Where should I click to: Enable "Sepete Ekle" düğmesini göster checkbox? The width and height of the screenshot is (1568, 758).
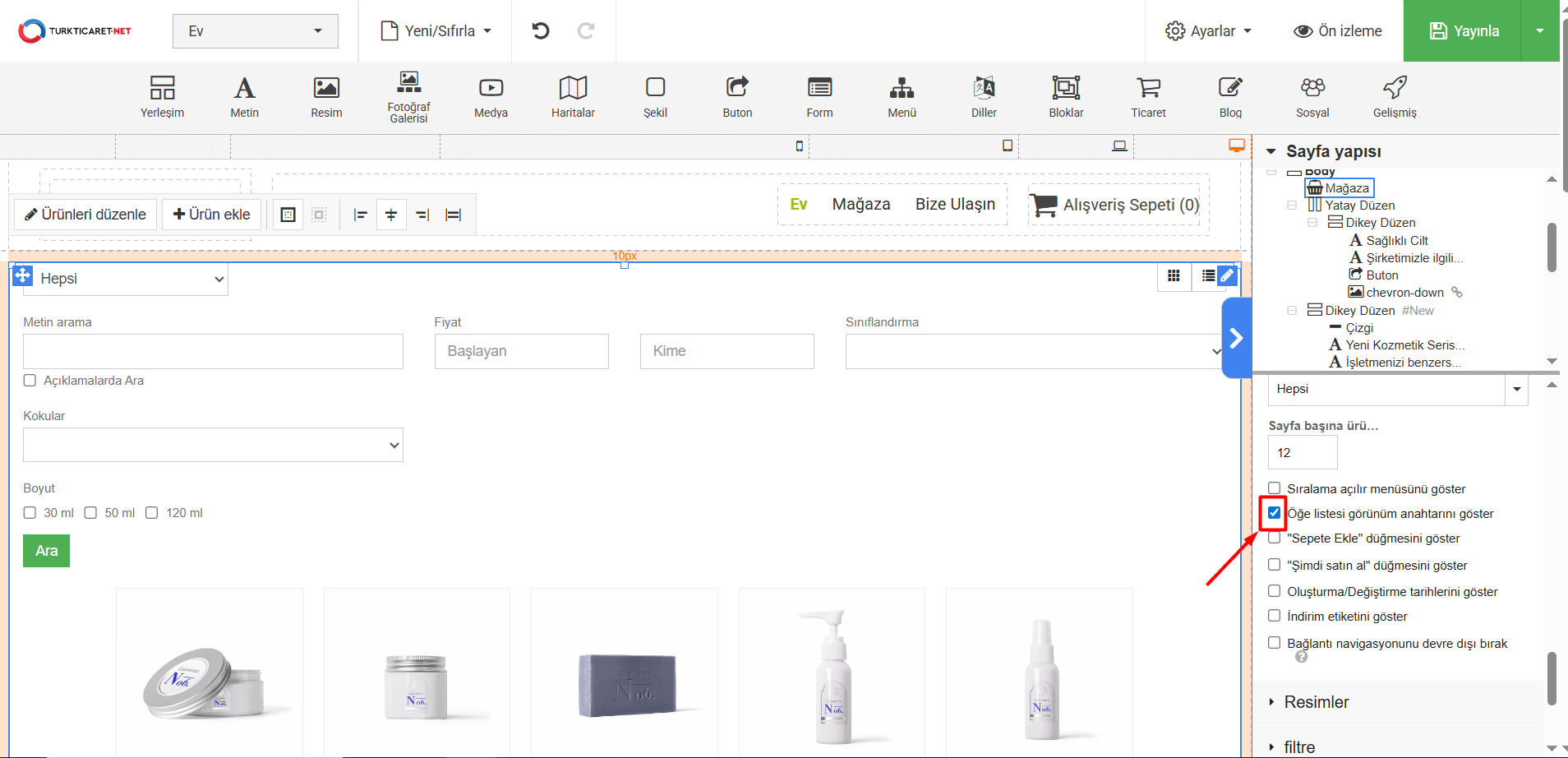(1274, 538)
